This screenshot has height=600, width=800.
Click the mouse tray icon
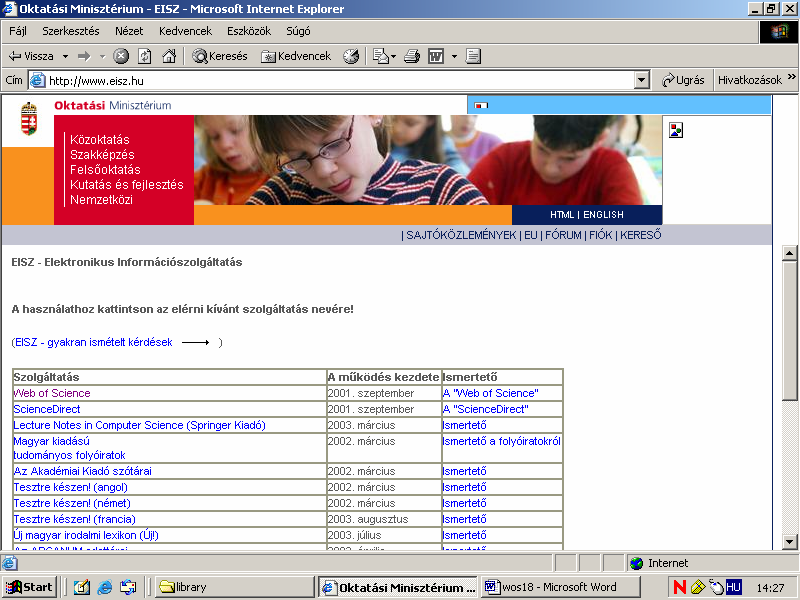[x=716, y=587]
